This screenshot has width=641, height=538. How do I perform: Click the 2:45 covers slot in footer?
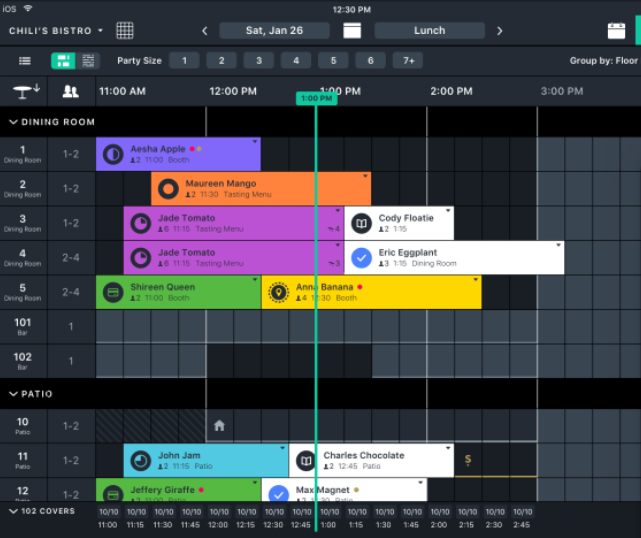coord(522,518)
